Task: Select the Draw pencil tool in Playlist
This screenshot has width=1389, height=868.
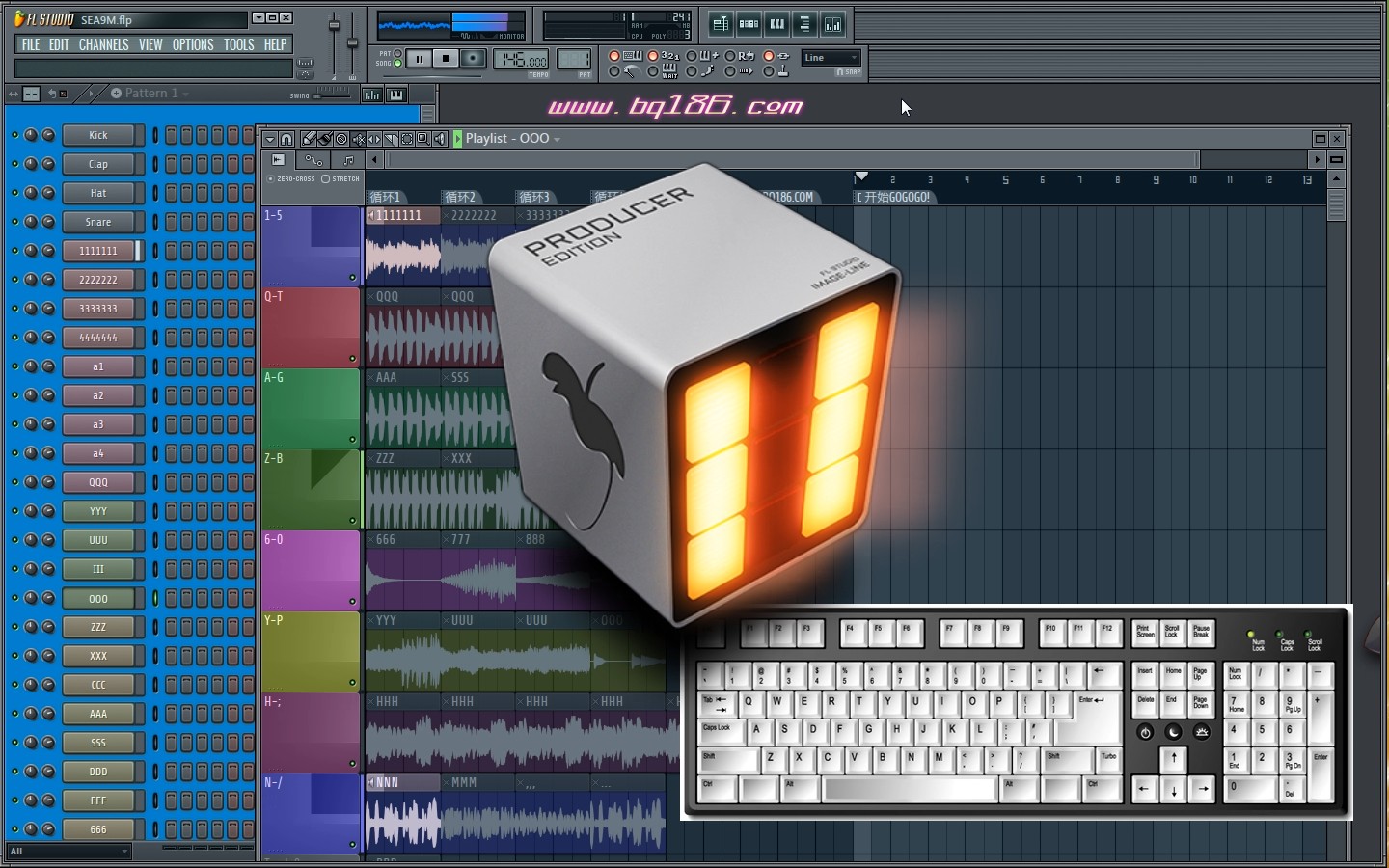Action: (310, 139)
